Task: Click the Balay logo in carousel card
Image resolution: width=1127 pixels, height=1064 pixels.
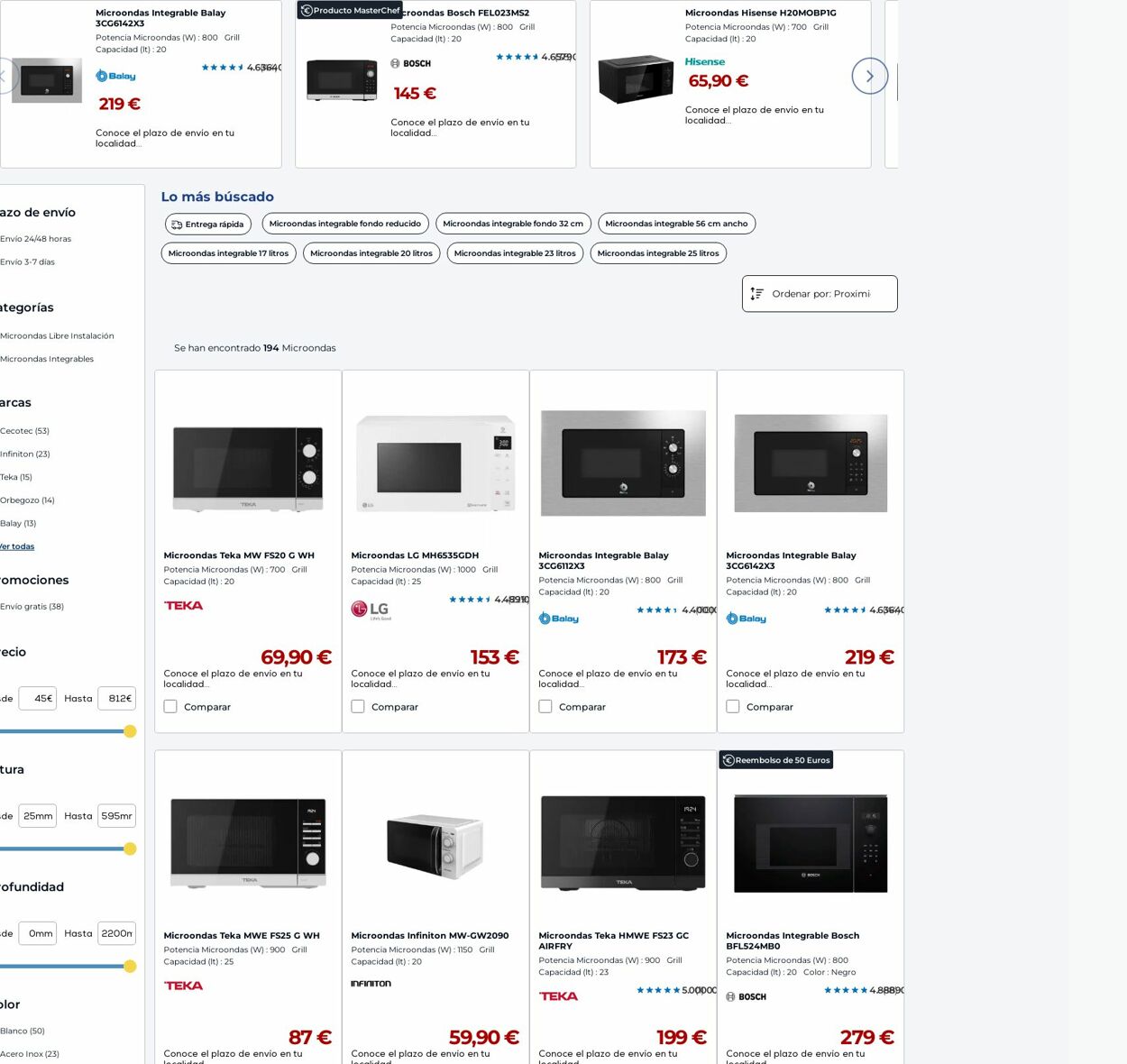Action: (115, 77)
